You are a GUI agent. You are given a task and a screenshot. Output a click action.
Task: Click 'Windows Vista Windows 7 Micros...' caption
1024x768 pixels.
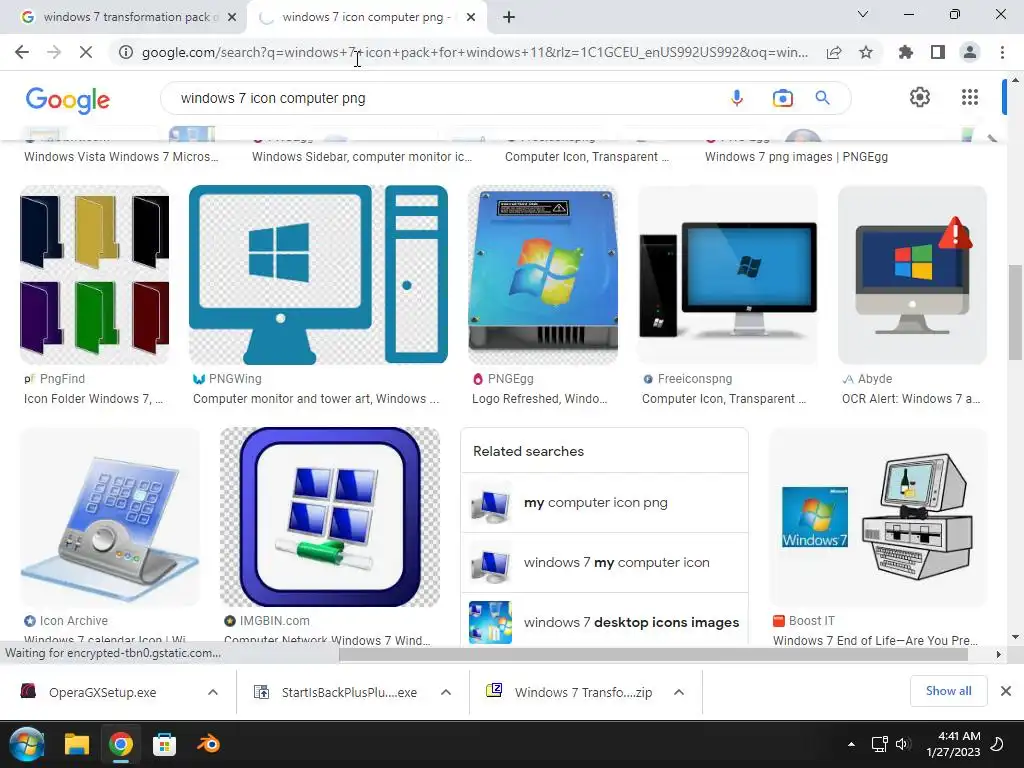(121, 157)
